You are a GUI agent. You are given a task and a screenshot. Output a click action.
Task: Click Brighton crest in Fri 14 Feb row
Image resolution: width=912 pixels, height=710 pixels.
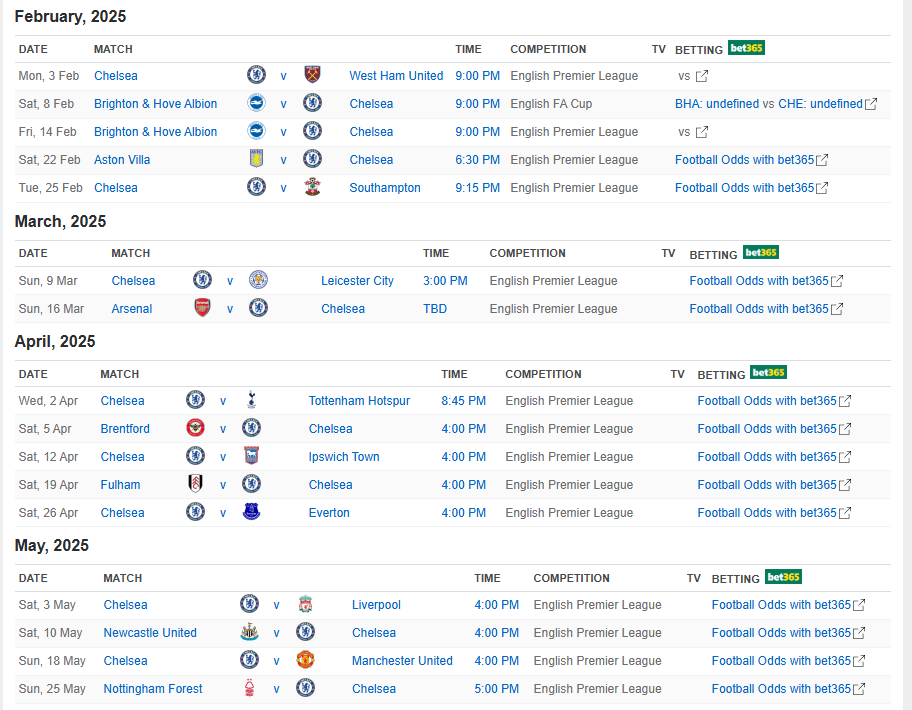click(256, 131)
